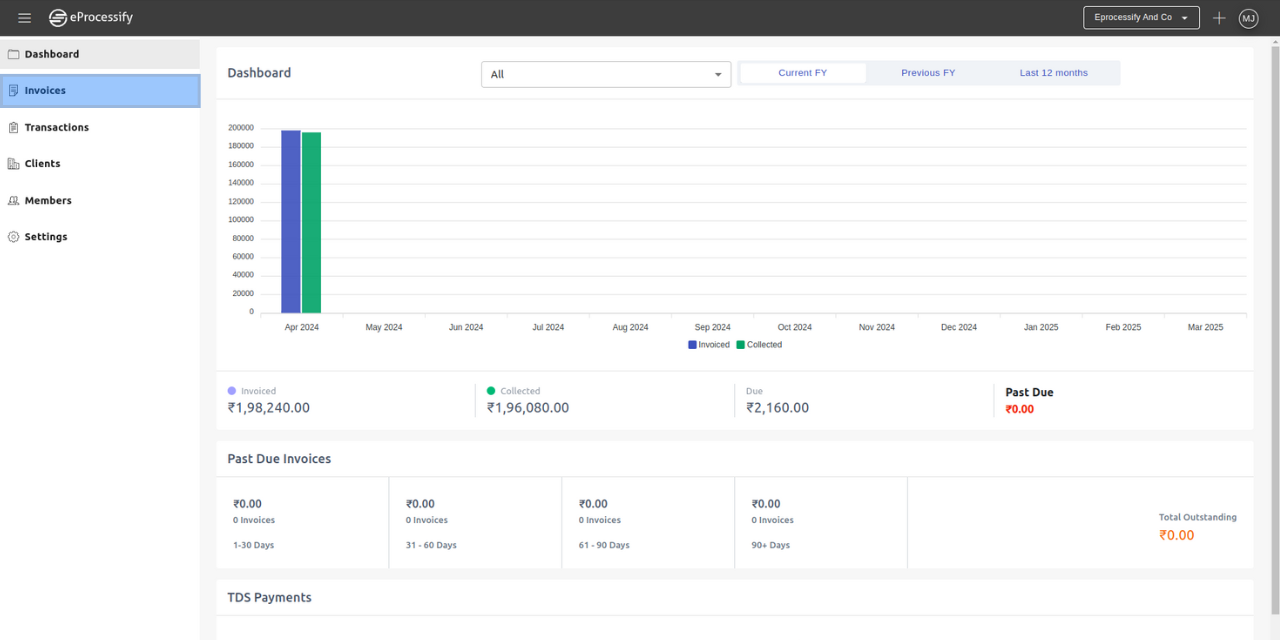The width and height of the screenshot is (1280, 640).
Task: Click the plus icon in header
Action: 1219,18
